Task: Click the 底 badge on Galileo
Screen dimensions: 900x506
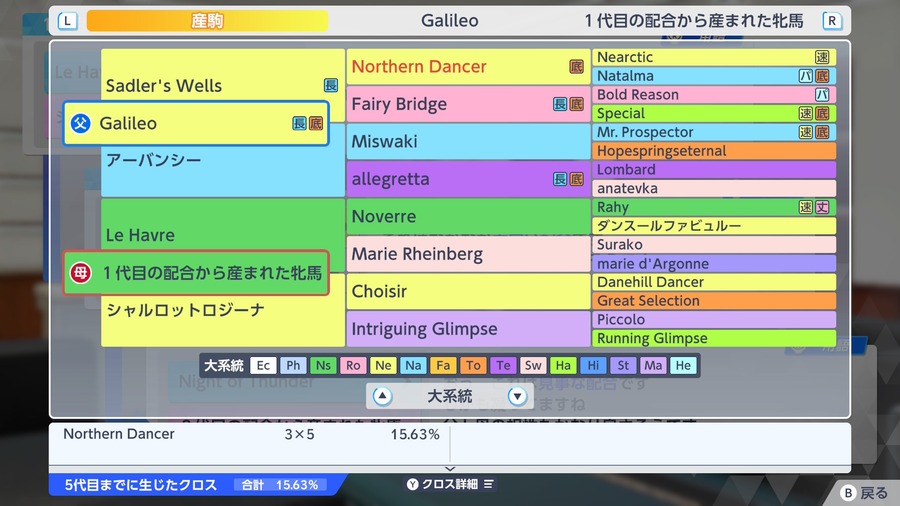Action: [x=316, y=123]
